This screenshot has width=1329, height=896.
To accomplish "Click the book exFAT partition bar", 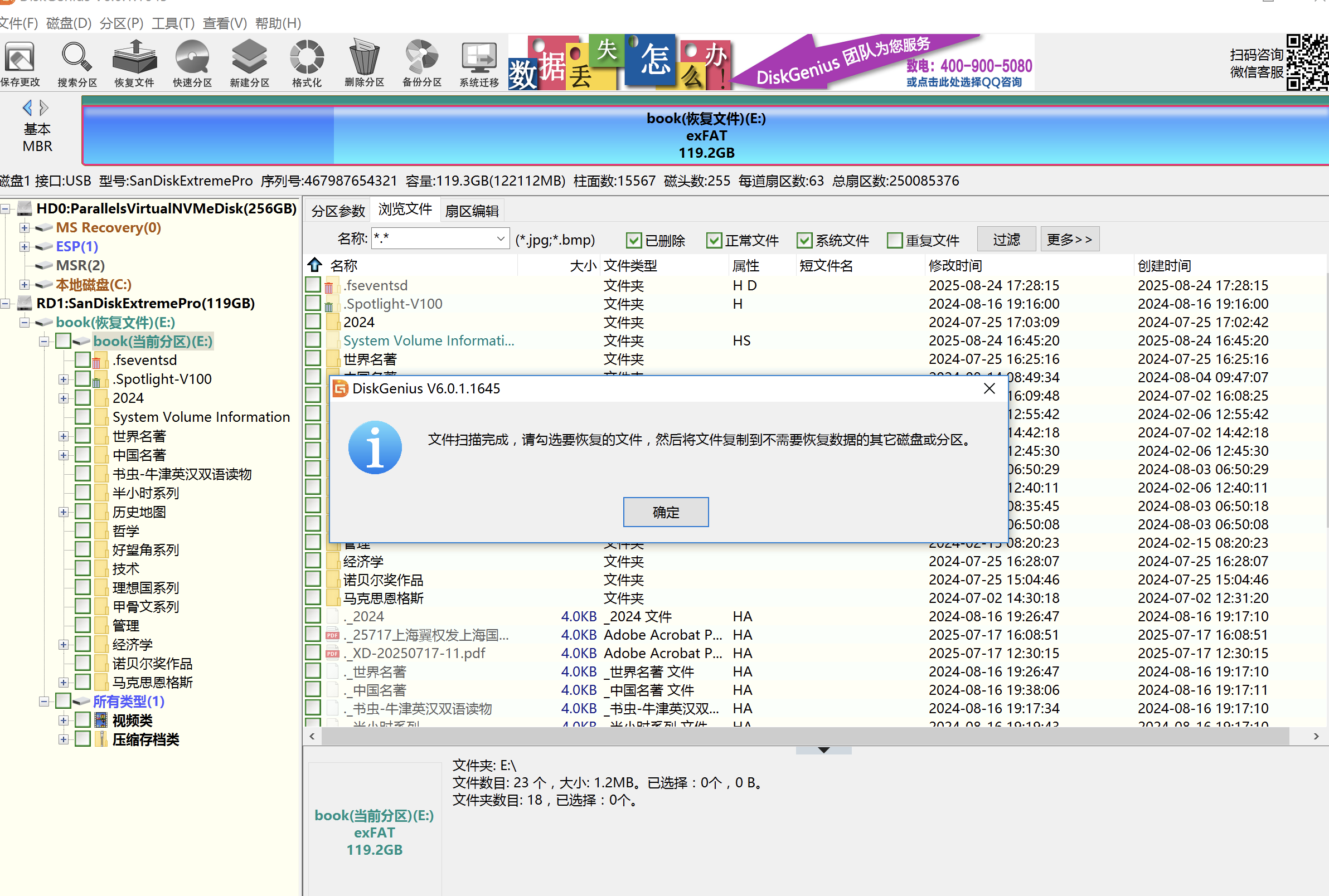I will tap(705, 135).
